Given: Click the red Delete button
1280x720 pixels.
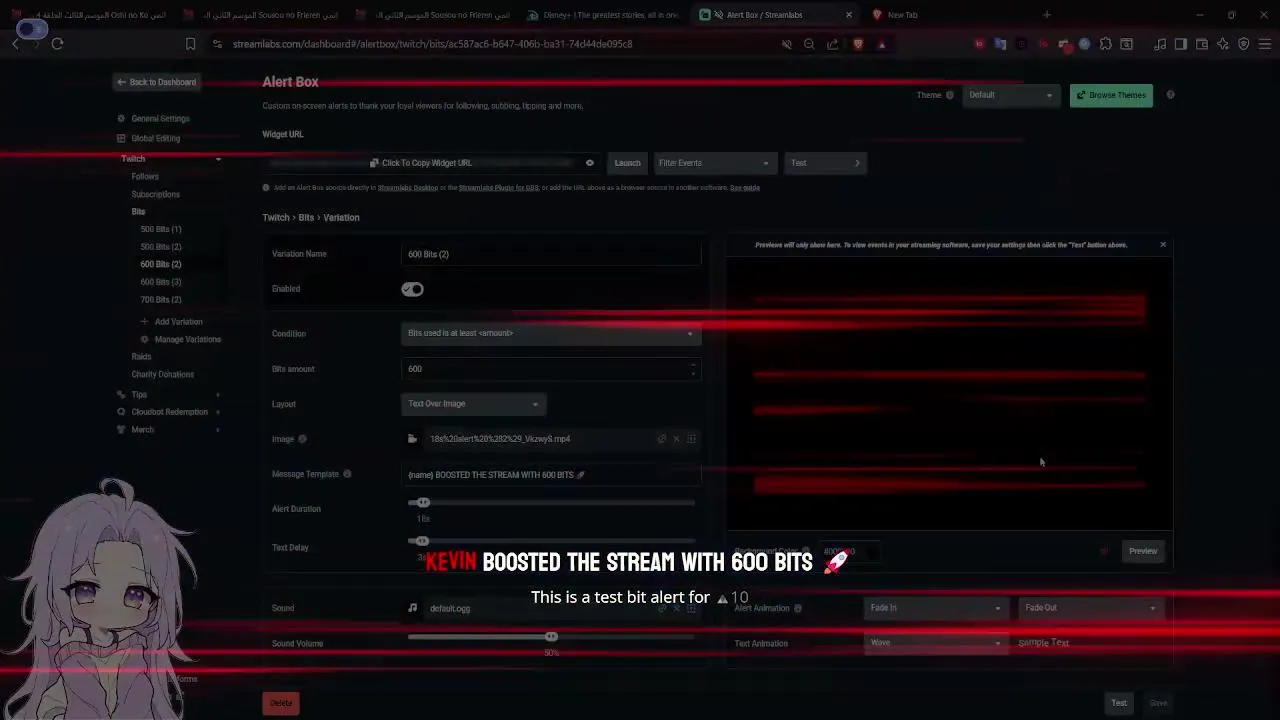Looking at the screenshot, I should pos(281,703).
